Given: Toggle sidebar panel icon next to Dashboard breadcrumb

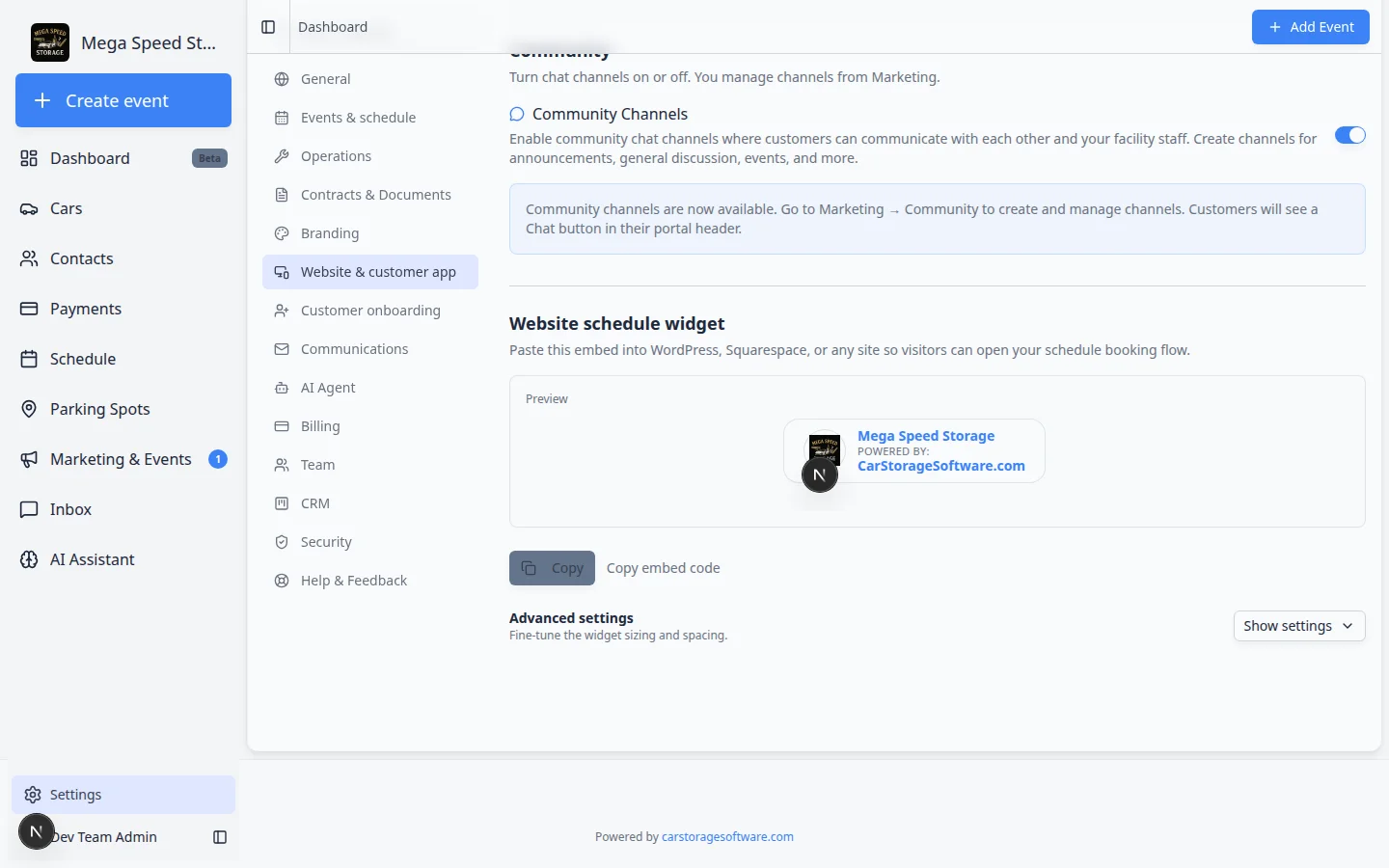Looking at the screenshot, I should (x=268, y=27).
